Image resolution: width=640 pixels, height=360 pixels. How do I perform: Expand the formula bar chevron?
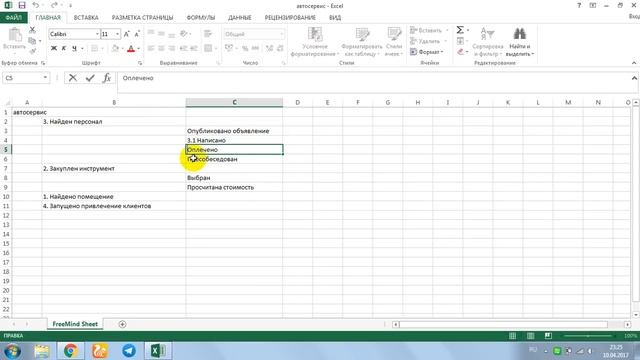pyautogui.click(x=634, y=78)
